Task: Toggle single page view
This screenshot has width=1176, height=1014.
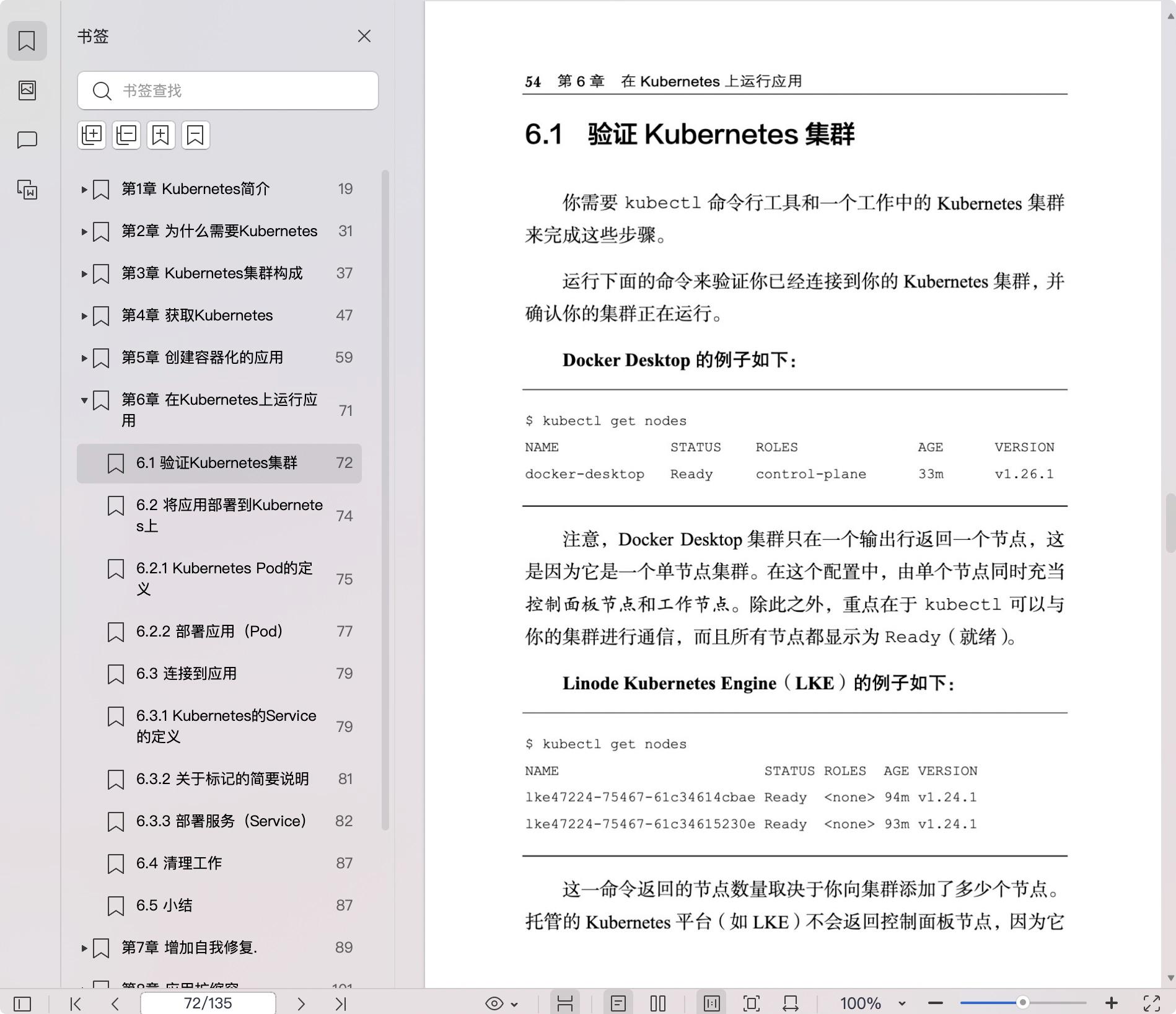Action: pos(618,1003)
